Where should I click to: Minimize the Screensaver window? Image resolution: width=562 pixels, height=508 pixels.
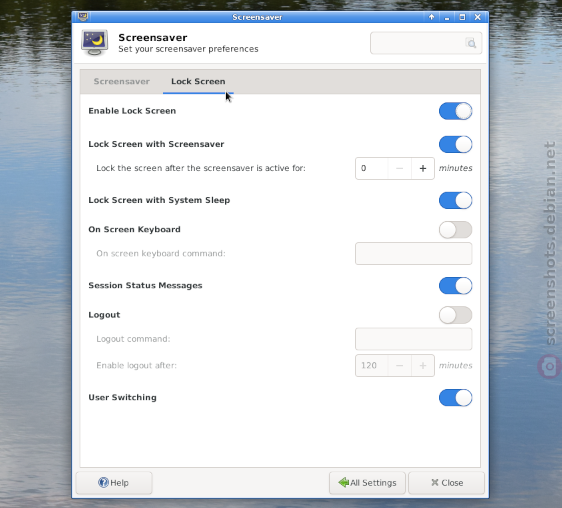(x=447, y=17)
